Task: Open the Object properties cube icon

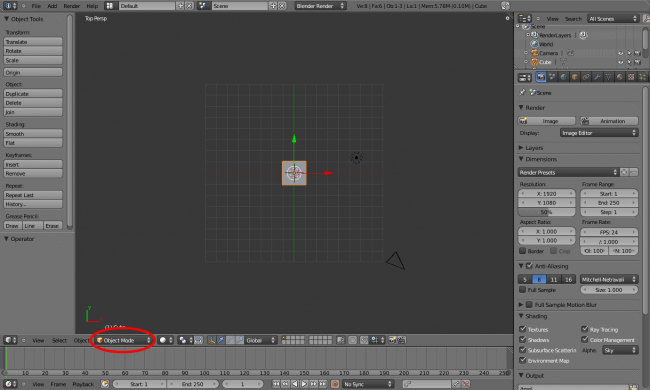Action: click(575, 77)
